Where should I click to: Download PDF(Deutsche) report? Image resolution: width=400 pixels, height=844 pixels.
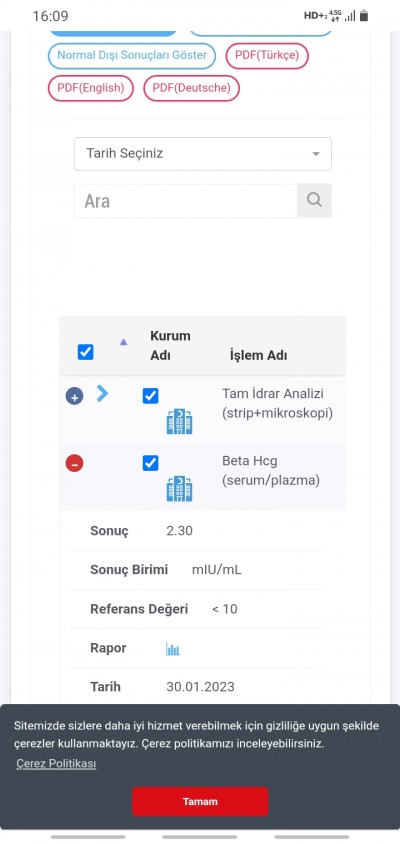coord(191,88)
